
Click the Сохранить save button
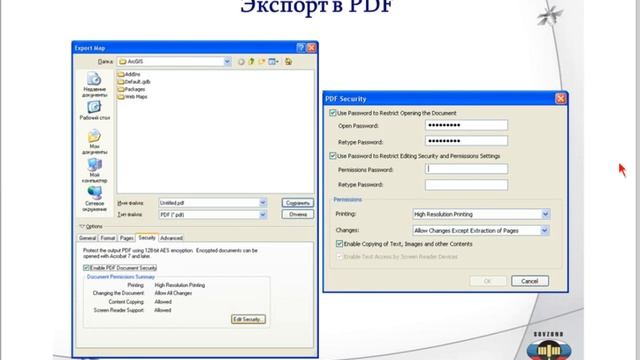[x=298, y=203]
